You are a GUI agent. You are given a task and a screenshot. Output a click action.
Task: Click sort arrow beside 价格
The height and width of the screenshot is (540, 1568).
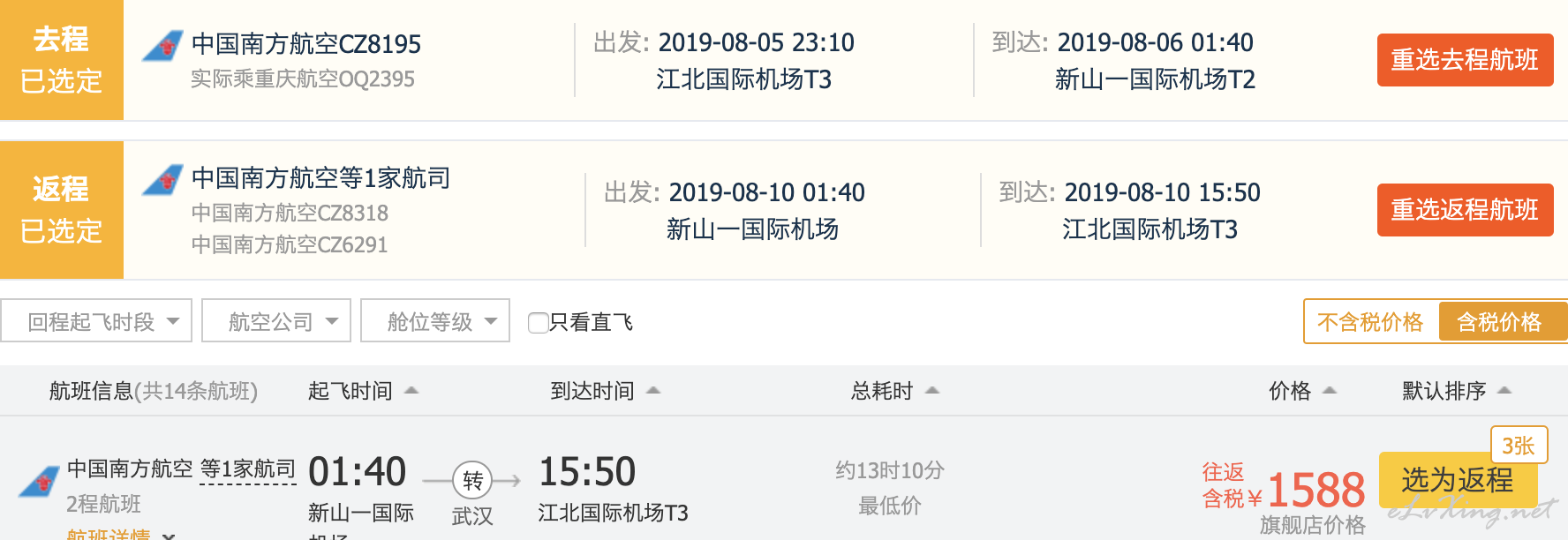coord(1330,390)
